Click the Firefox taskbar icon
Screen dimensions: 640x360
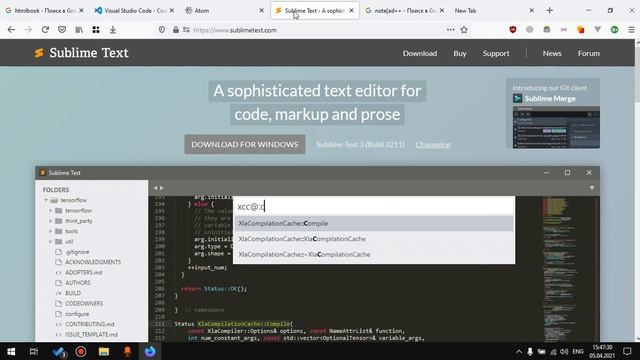150,351
